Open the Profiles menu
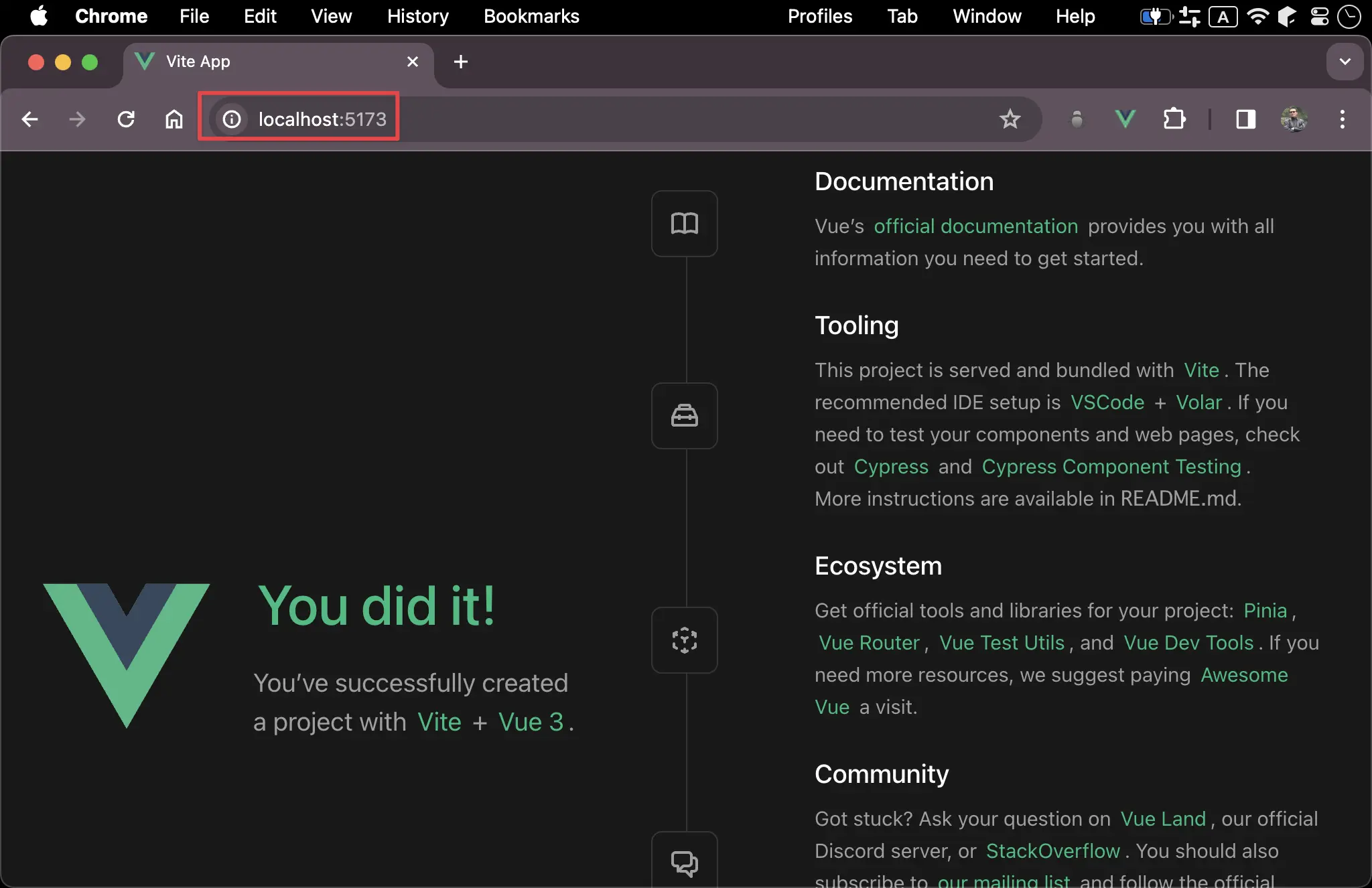 tap(820, 16)
